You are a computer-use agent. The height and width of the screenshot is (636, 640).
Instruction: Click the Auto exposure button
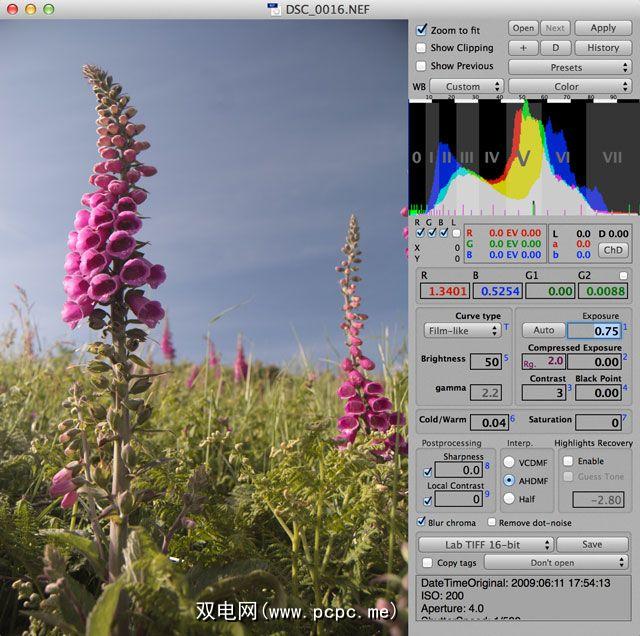pyautogui.click(x=544, y=330)
